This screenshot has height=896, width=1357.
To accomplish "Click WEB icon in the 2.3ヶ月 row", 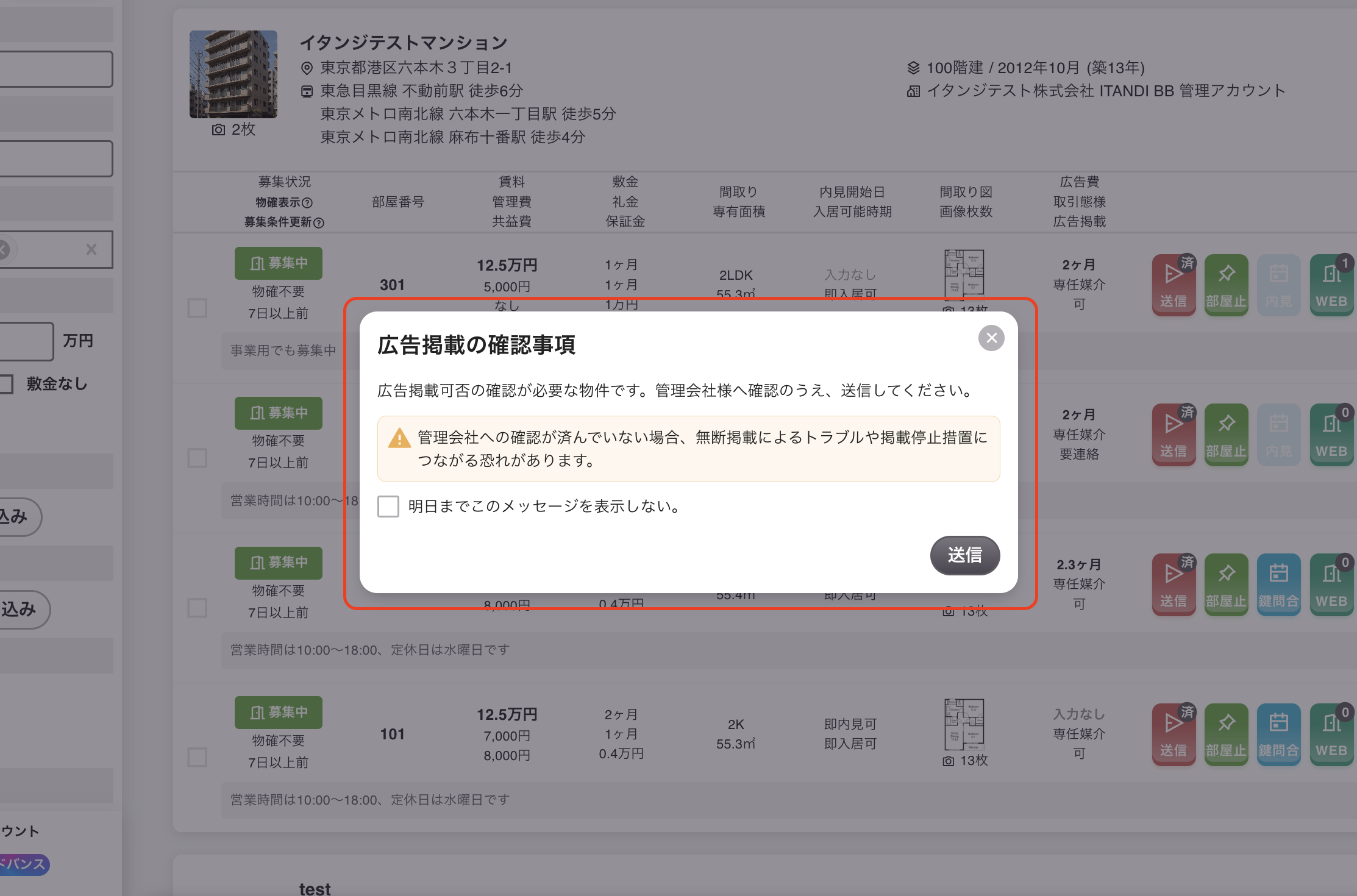I will click(1331, 585).
